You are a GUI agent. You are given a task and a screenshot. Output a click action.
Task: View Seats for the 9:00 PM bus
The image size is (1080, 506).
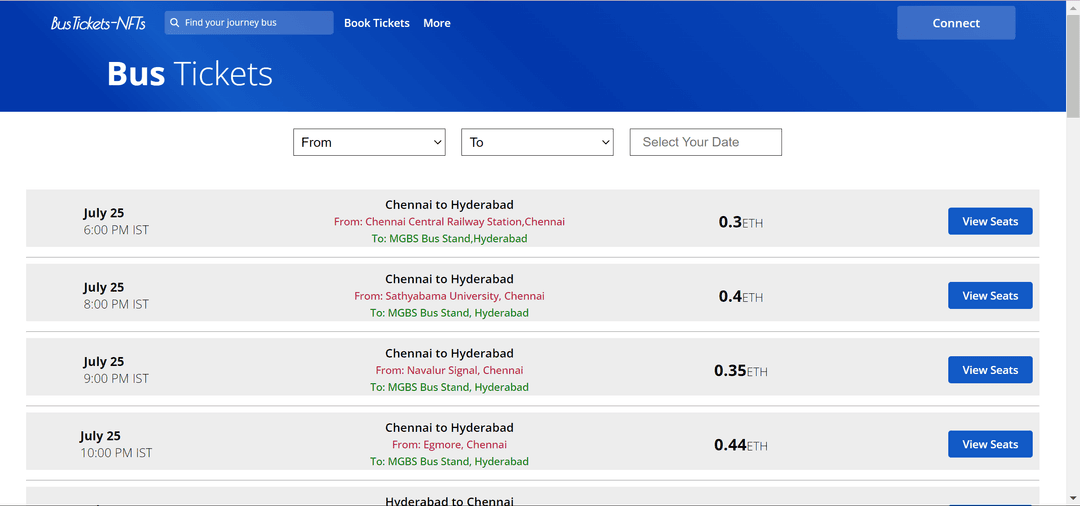tap(990, 370)
